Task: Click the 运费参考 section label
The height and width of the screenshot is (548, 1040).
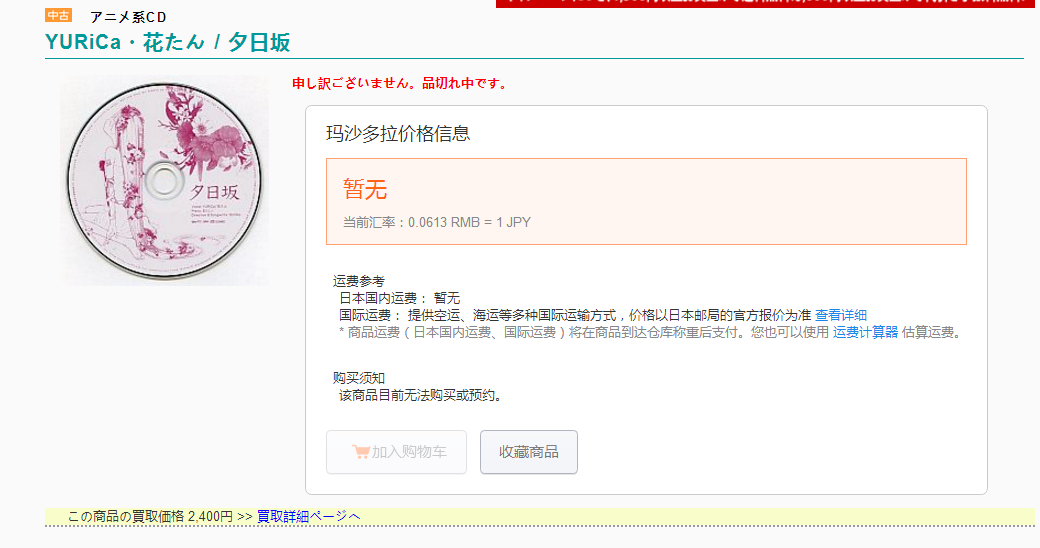Action: coord(359,281)
